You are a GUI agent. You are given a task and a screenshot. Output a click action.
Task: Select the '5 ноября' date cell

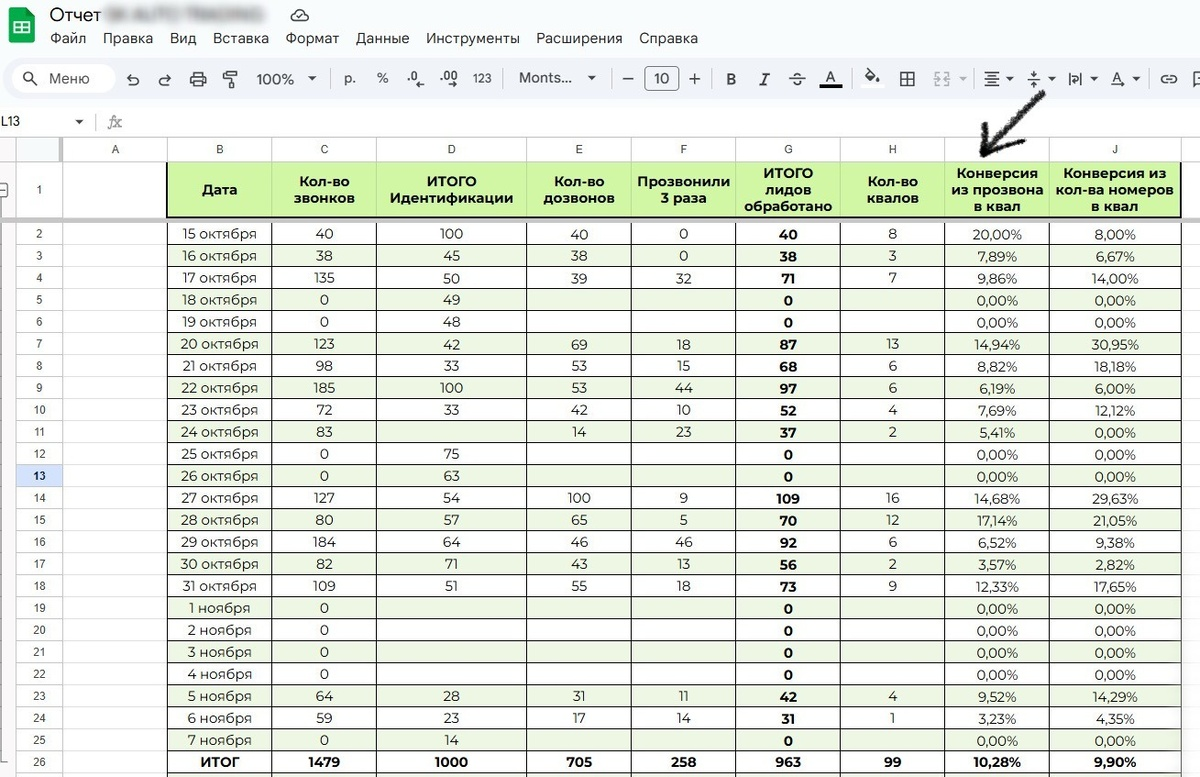click(219, 696)
